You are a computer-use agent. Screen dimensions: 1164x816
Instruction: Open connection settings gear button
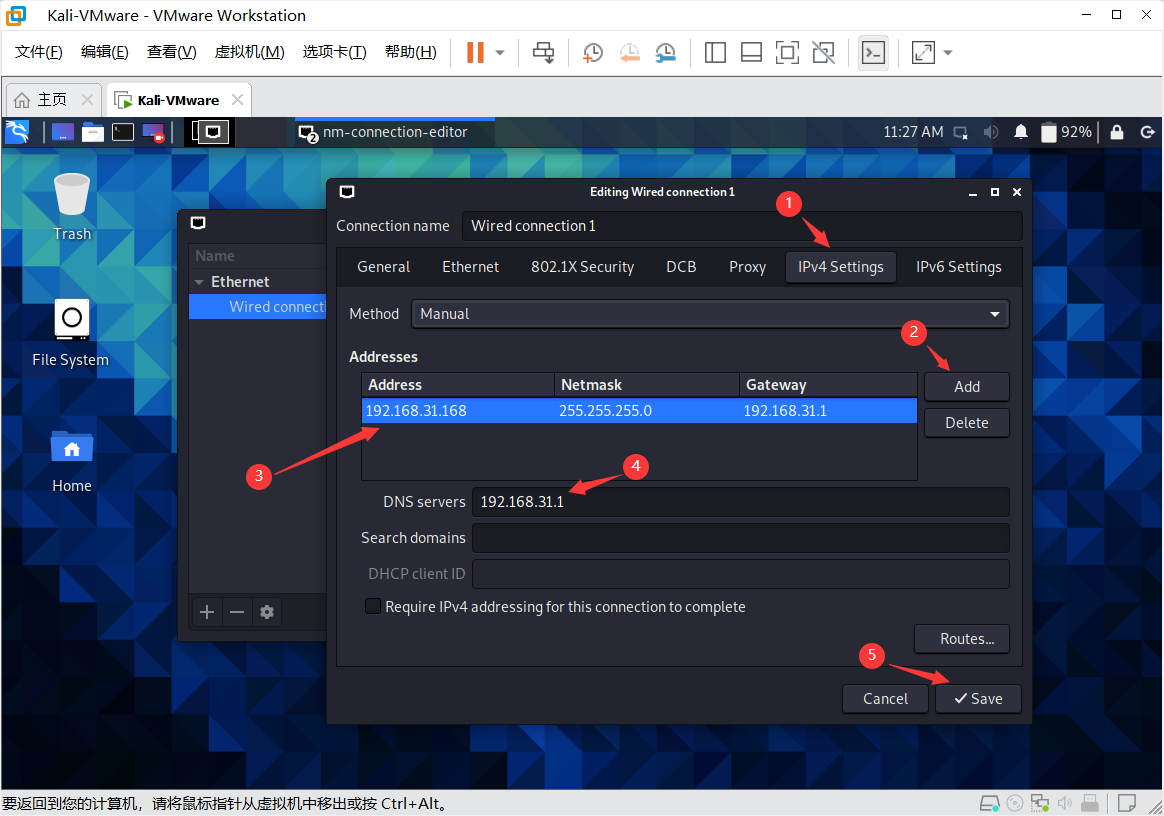267,612
